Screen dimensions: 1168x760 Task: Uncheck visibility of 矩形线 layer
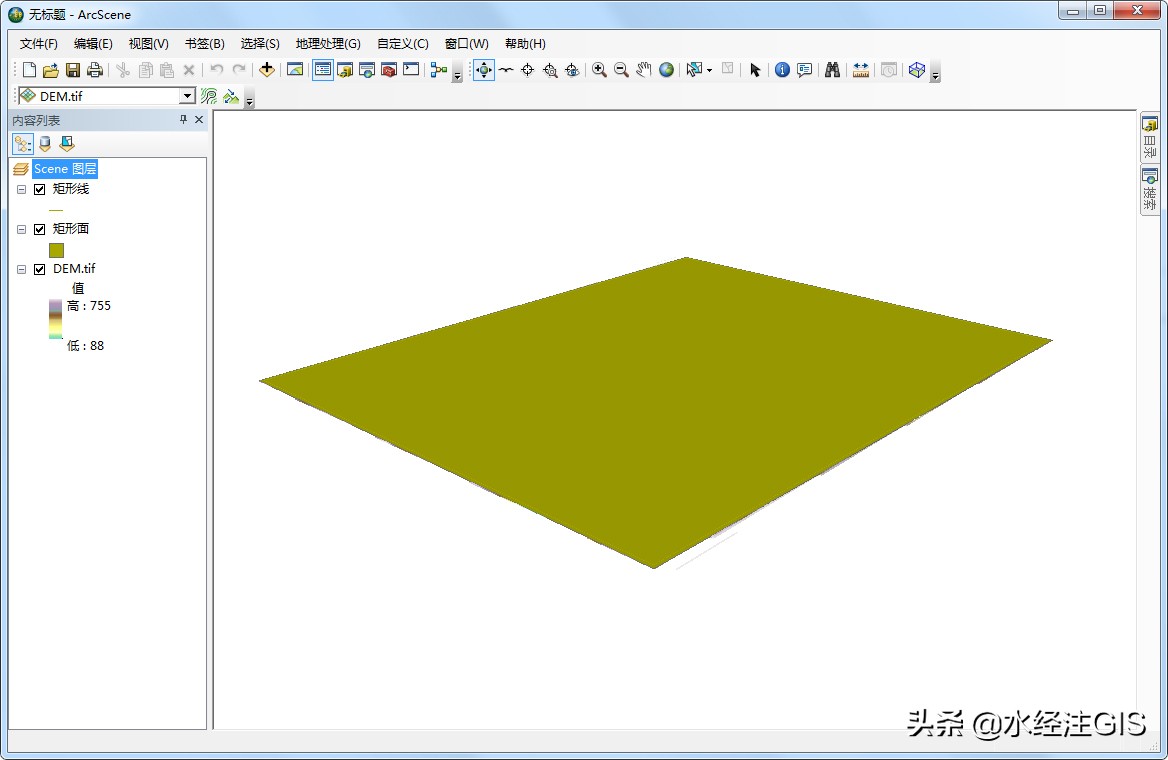coord(40,188)
